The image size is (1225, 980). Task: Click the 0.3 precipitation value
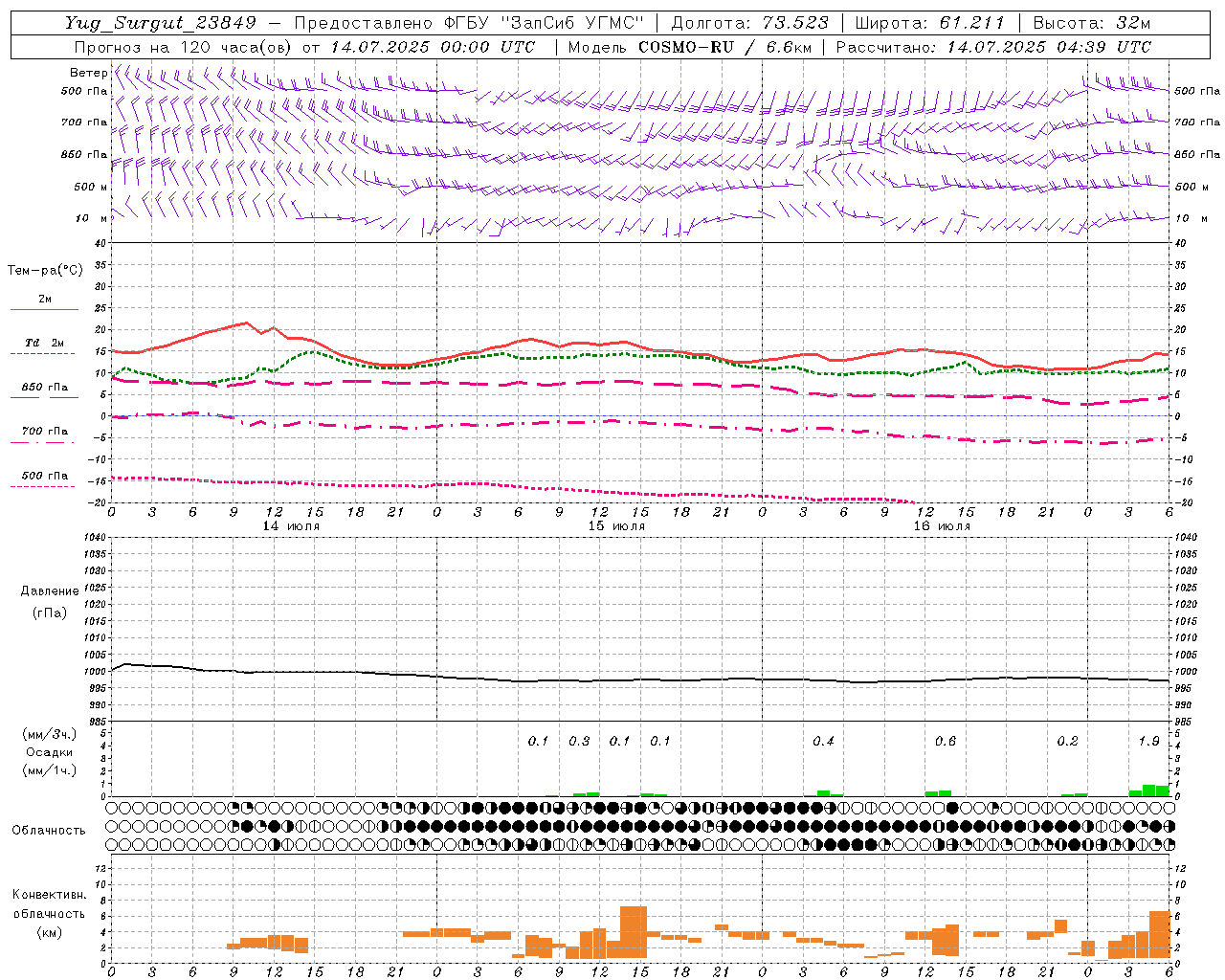pyautogui.click(x=579, y=742)
